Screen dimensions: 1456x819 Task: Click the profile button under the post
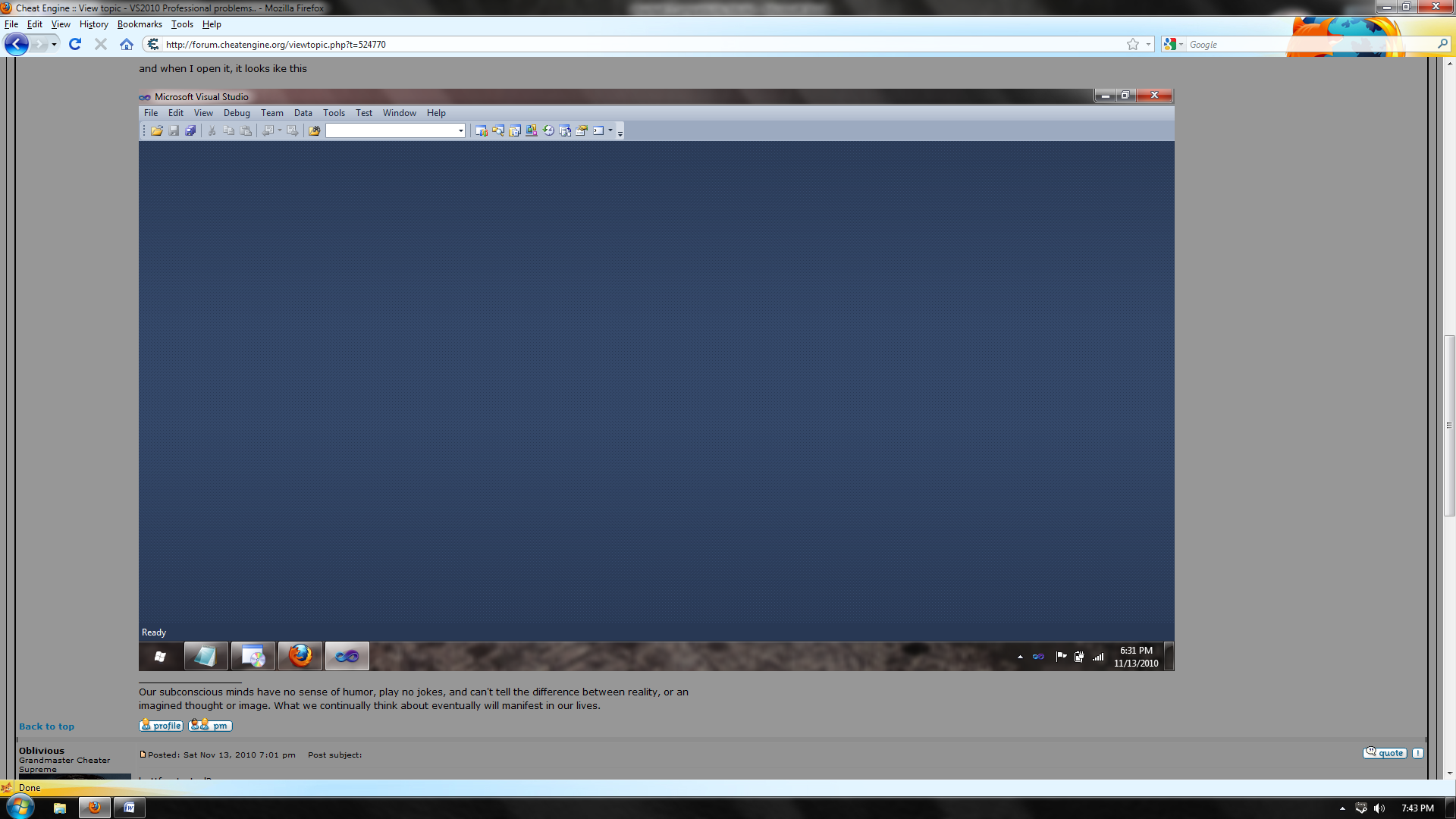162,726
